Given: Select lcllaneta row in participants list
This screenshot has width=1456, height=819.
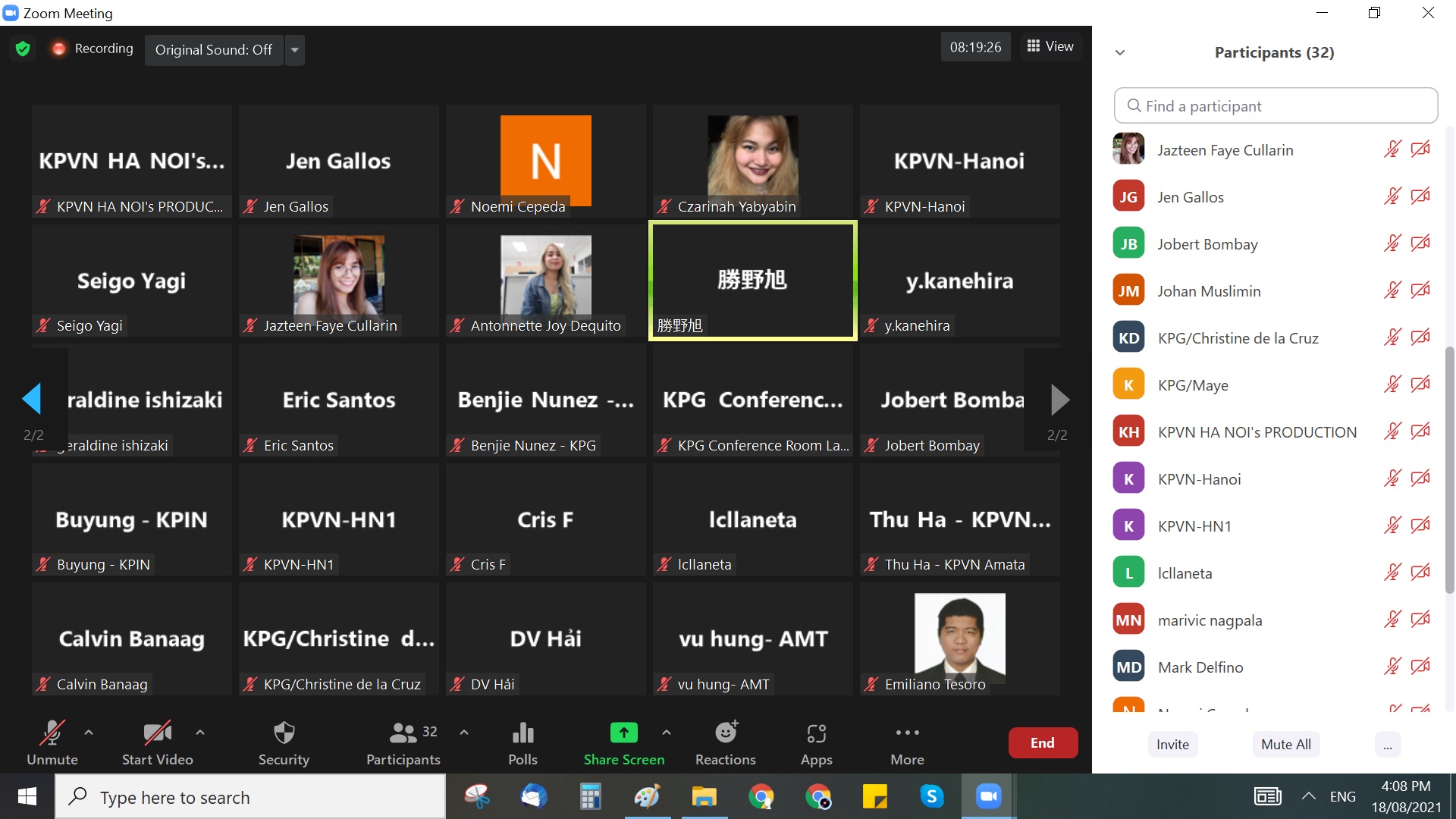Looking at the screenshot, I should coord(1276,573).
